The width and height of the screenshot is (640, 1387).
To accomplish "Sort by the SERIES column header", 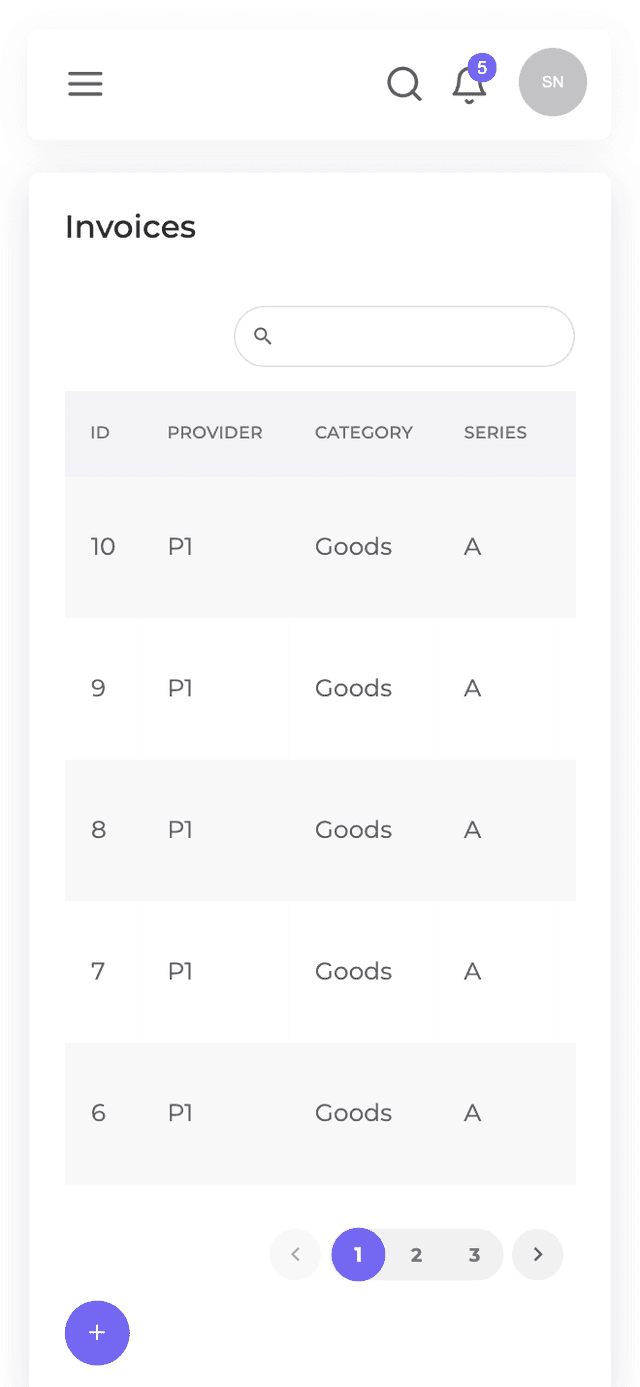I will pos(495,433).
